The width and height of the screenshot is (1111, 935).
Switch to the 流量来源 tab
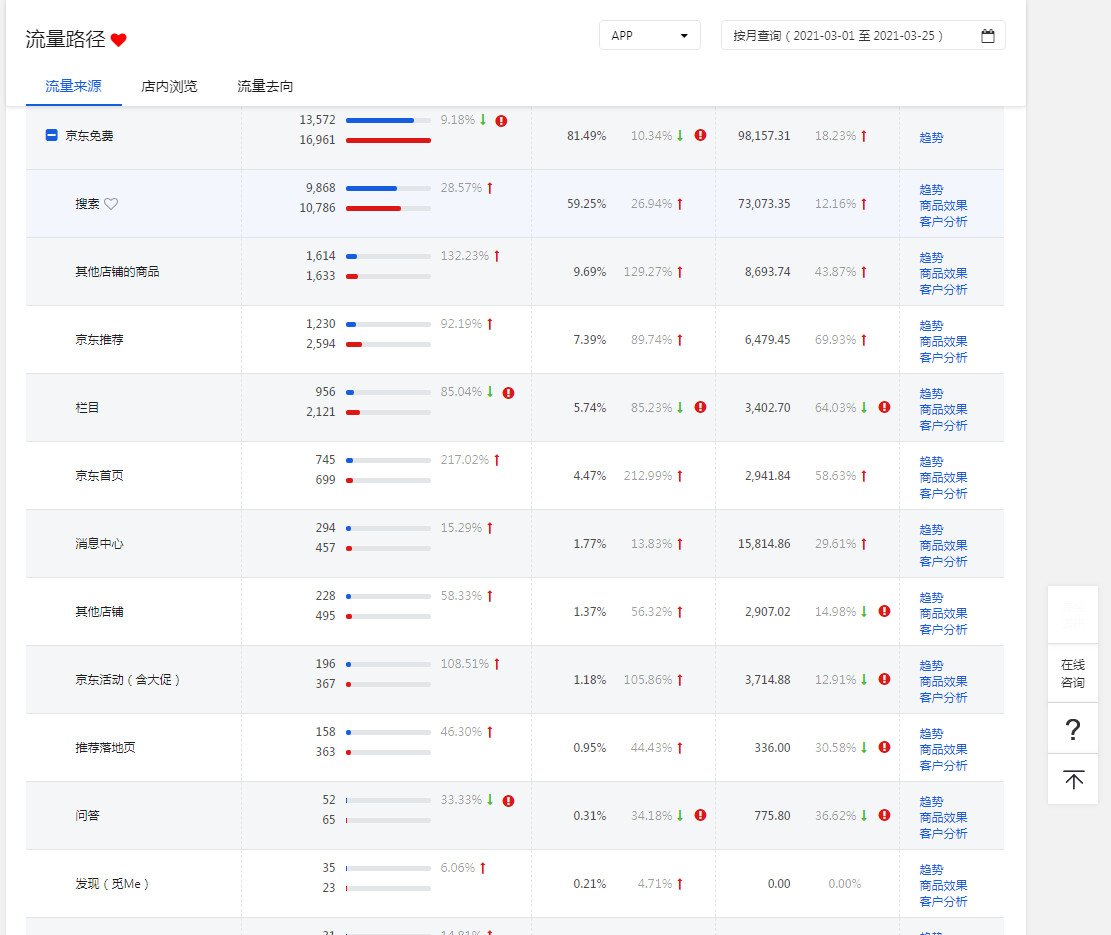[74, 86]
